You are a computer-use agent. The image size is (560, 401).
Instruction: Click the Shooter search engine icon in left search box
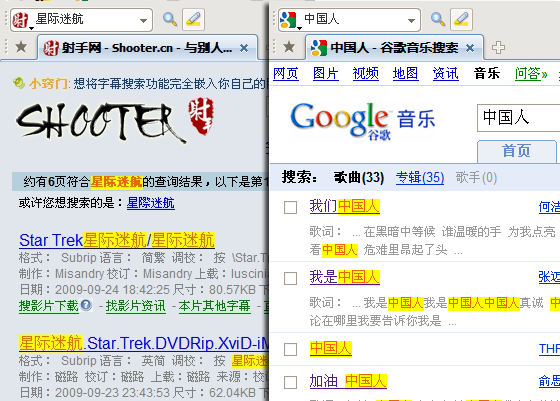(x=20, y=20)
